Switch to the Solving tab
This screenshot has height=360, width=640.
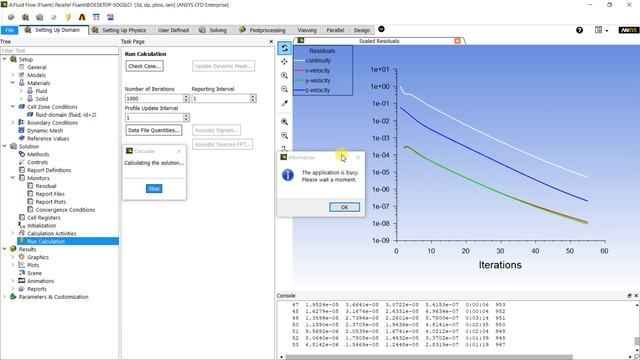pyautogui.click(x=213, y=30)
